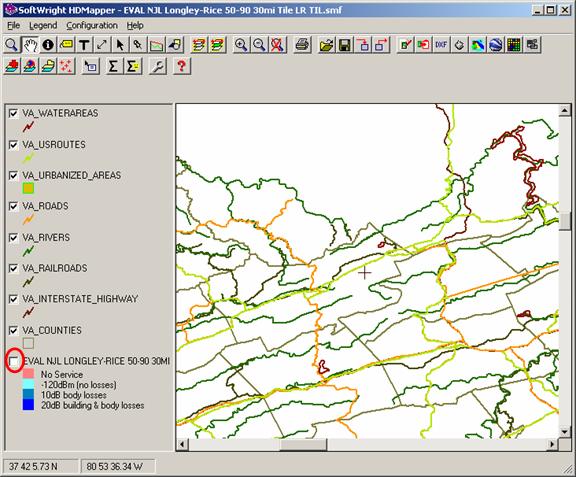Click the rainbow color map icon

[x=477, y=45]
